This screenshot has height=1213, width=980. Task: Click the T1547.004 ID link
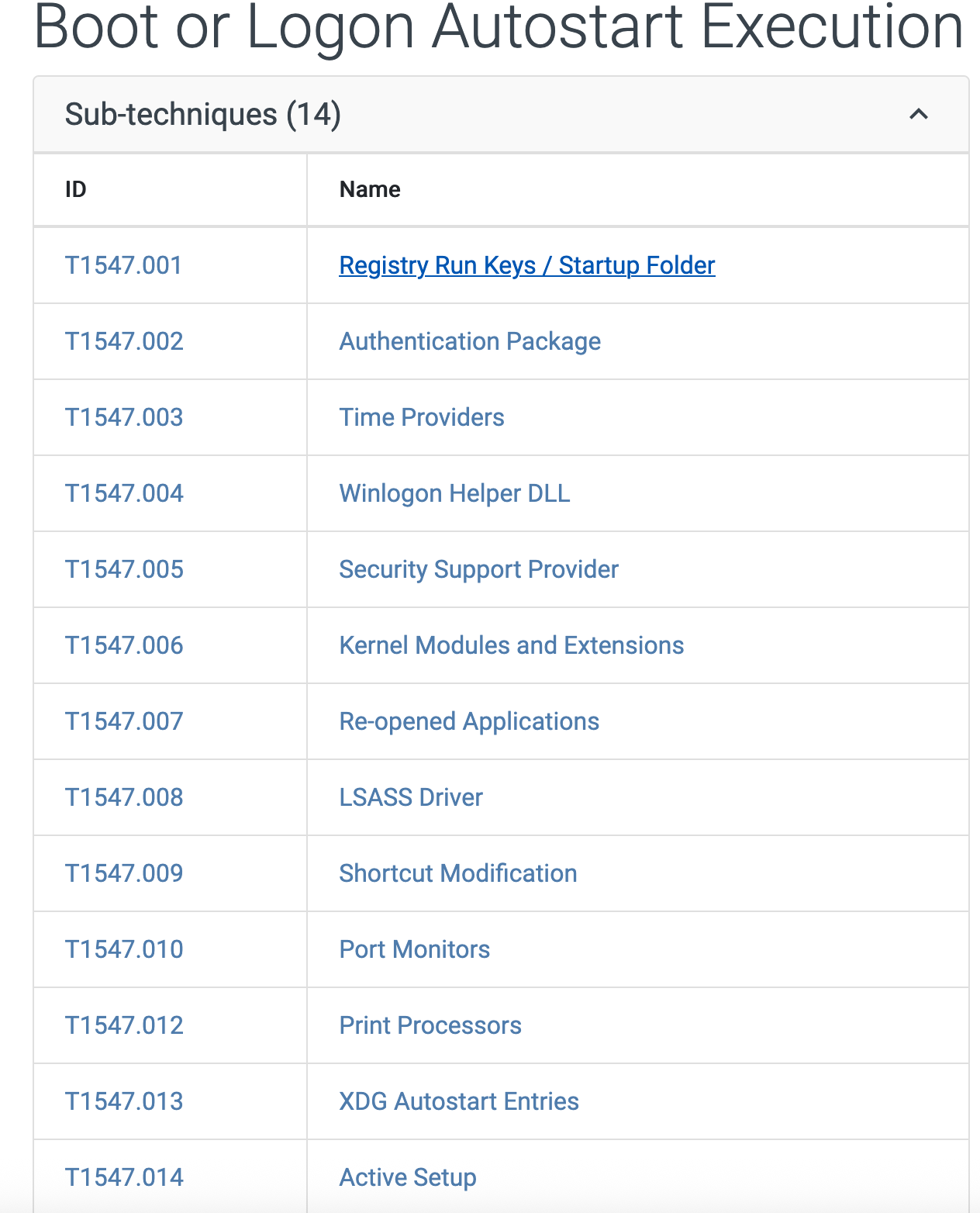124,493
